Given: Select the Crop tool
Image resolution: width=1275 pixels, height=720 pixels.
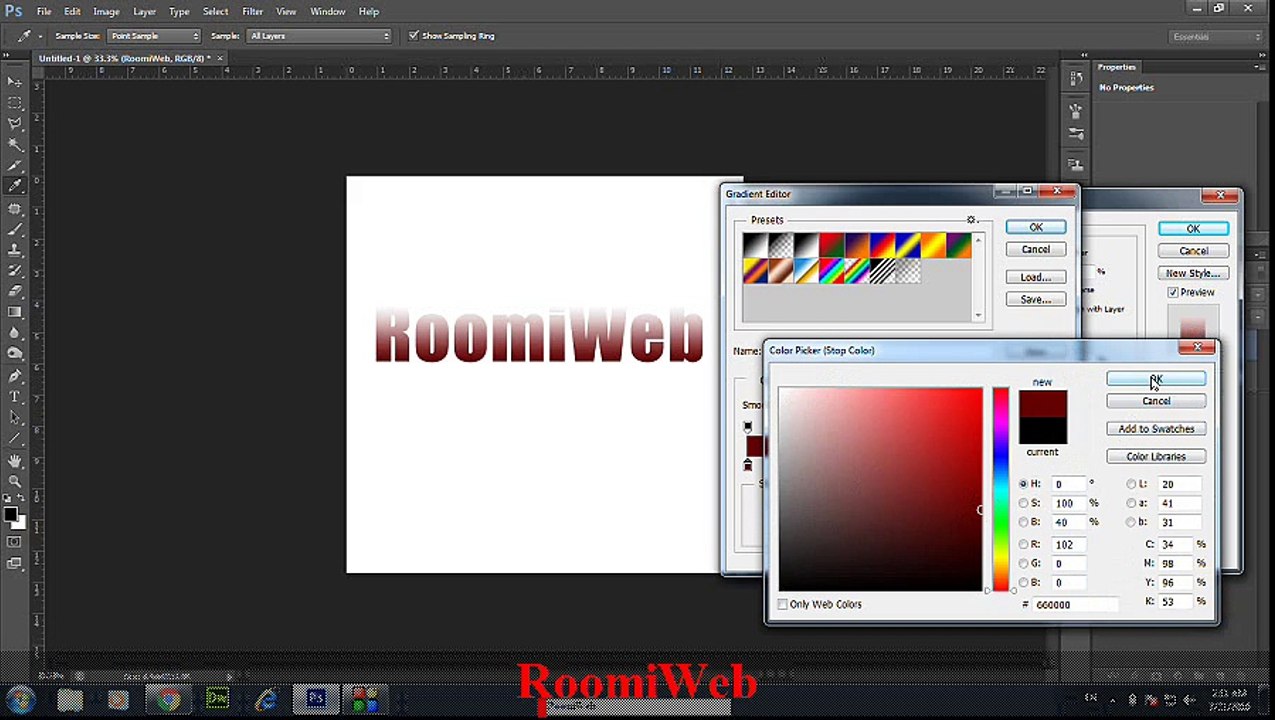Looking at the screenshot, I should (x=15, y=165).
